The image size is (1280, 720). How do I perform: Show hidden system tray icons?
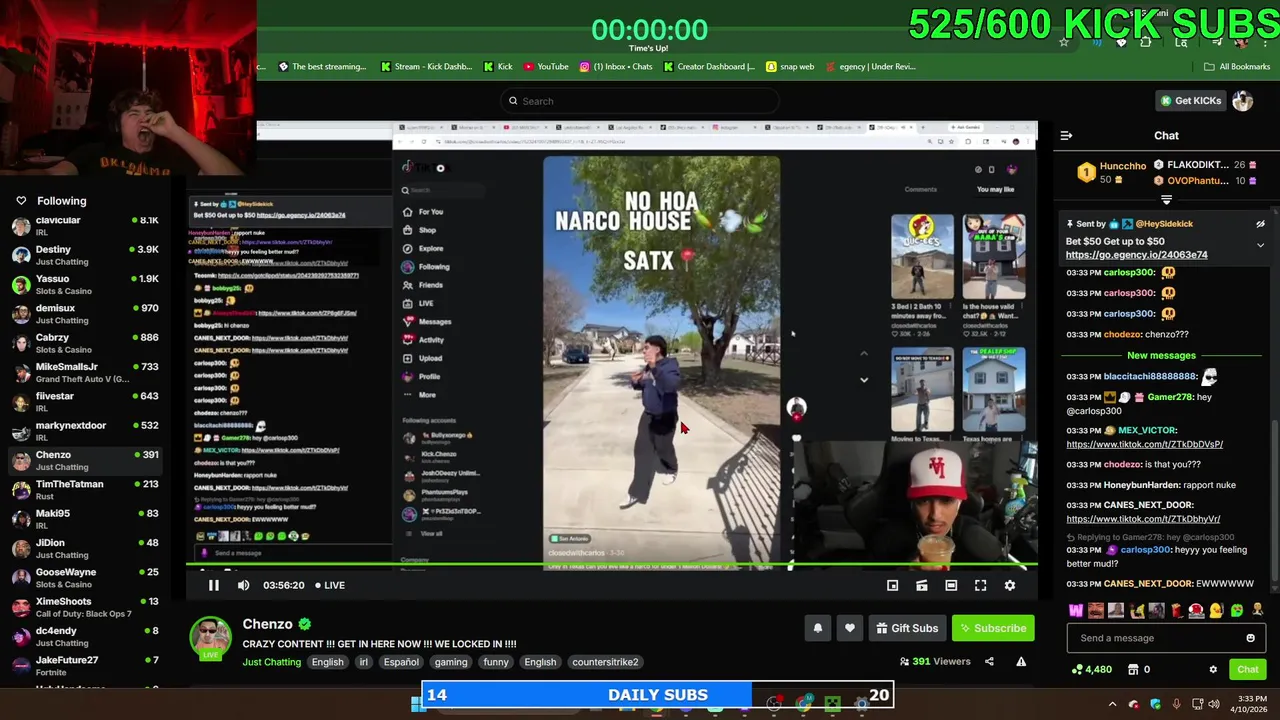point(1112,704)
